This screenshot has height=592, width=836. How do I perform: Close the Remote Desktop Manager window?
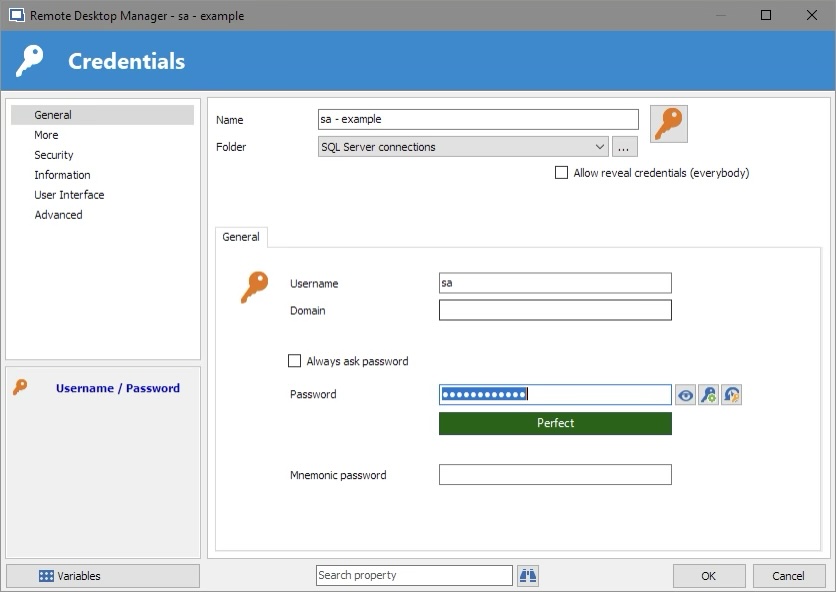[811, 15]
